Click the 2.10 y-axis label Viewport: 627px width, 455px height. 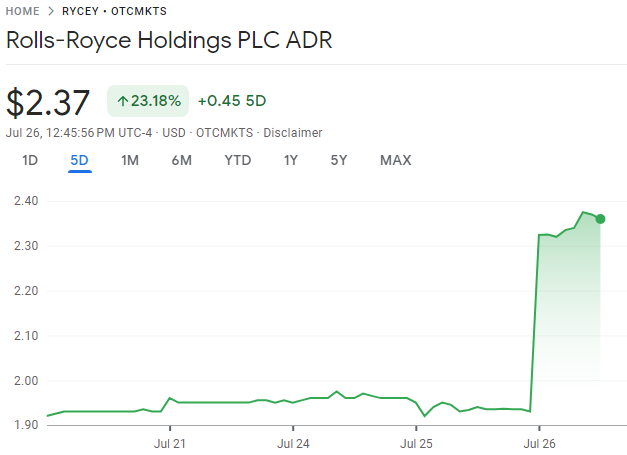pos(26,336)
